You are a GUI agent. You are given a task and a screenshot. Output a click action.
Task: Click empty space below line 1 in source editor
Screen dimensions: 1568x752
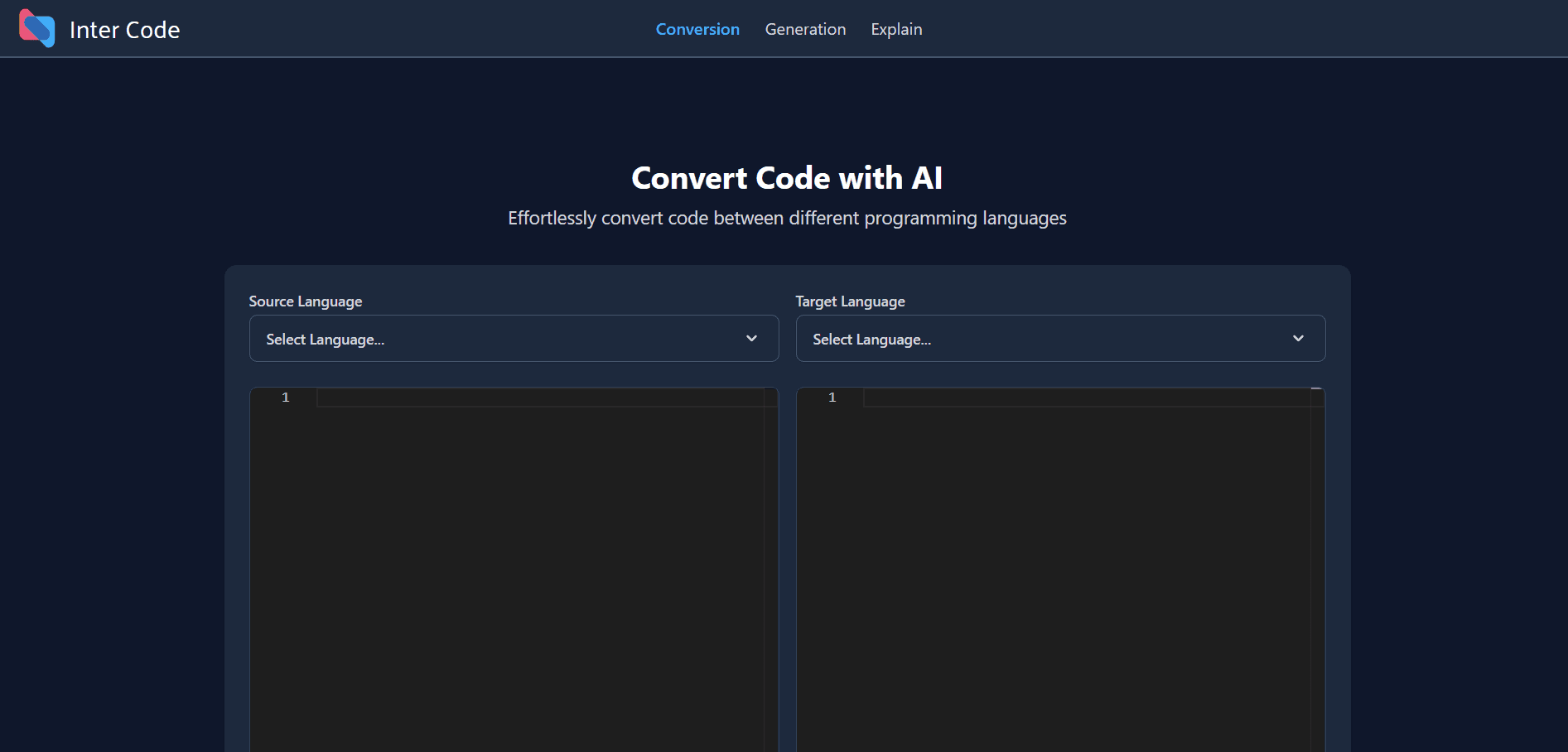[538, 571]
